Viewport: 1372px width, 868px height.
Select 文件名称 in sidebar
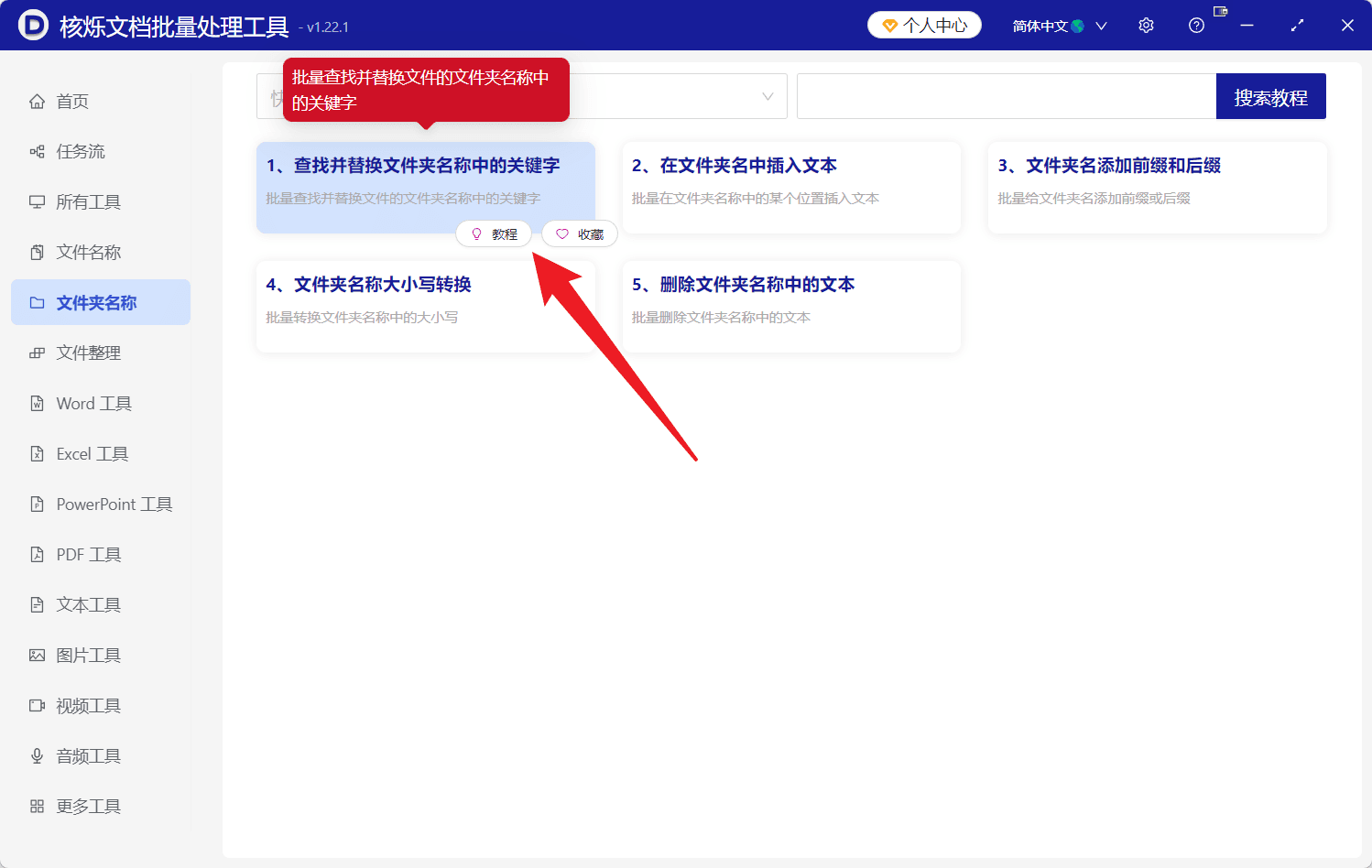101,253
